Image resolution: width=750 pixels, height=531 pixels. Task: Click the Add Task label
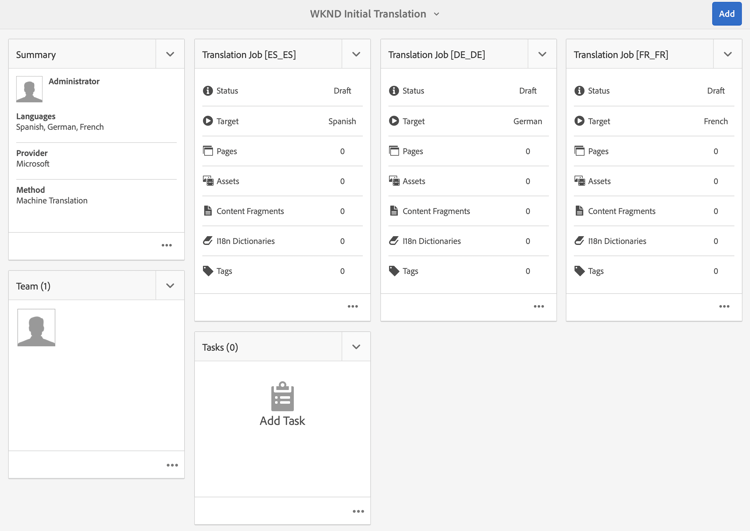(282, 421)
